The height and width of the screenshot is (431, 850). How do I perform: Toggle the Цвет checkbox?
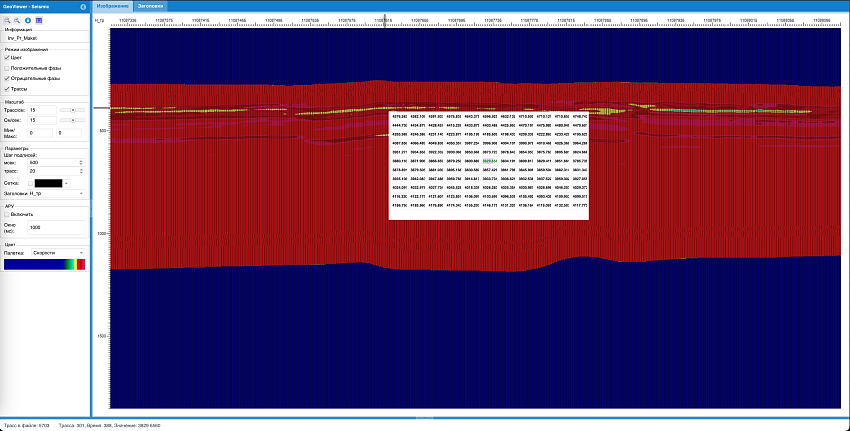(8, 58)
